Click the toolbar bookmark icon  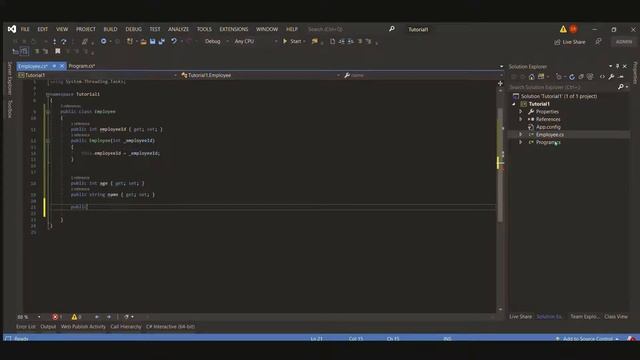tap(58, 51)
